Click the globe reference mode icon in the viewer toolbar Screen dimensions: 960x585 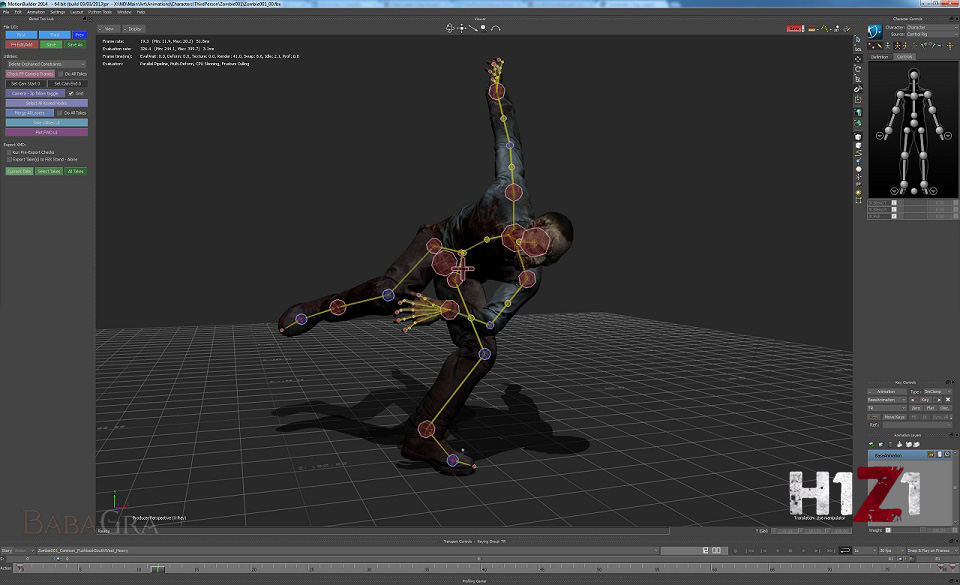pos(858,112)
